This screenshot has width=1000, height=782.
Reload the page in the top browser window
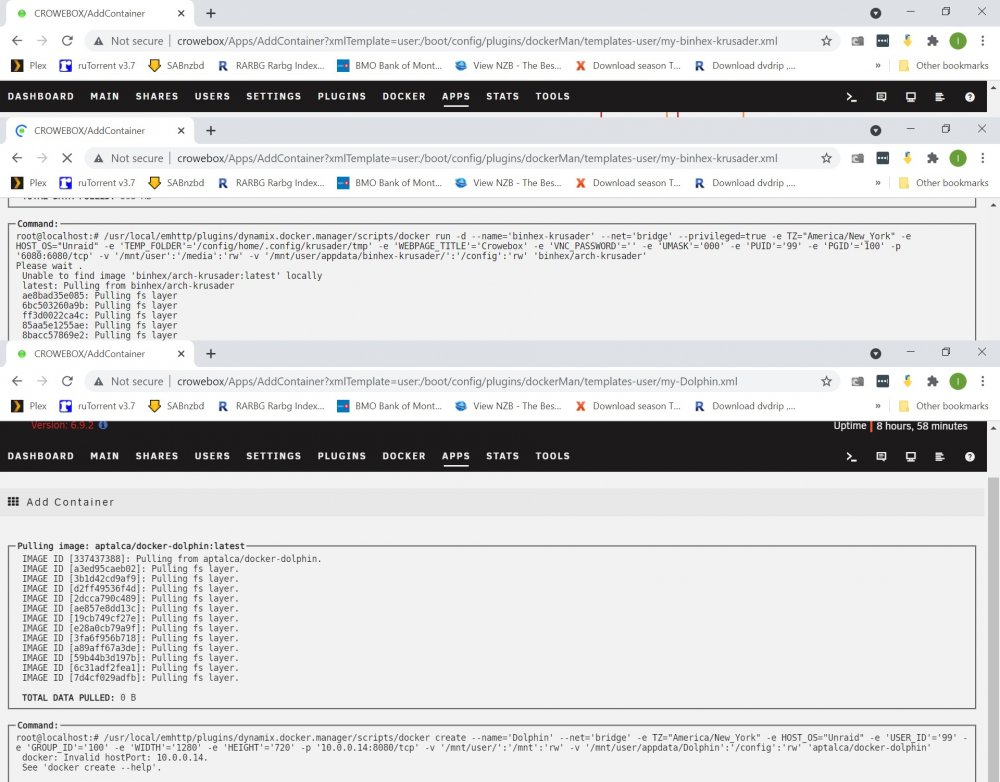pos(67,41)
